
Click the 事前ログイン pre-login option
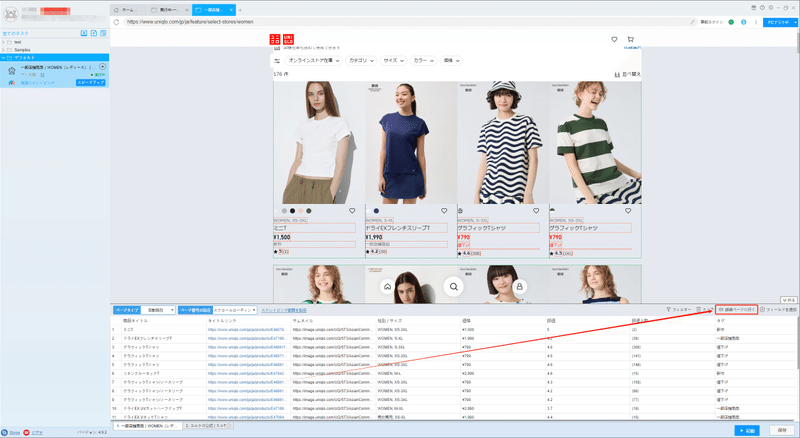(x=711, y=22)
